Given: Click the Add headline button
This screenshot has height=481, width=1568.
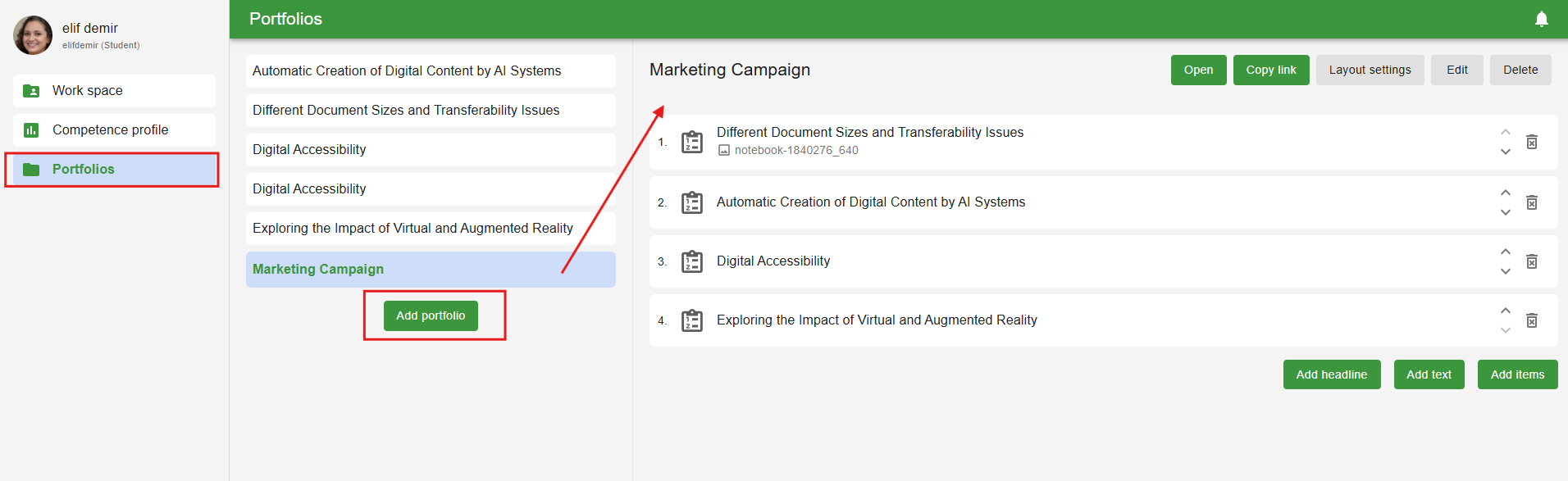Looking at the screenshot, I should pyautogui.click(x=1331, y=374).
